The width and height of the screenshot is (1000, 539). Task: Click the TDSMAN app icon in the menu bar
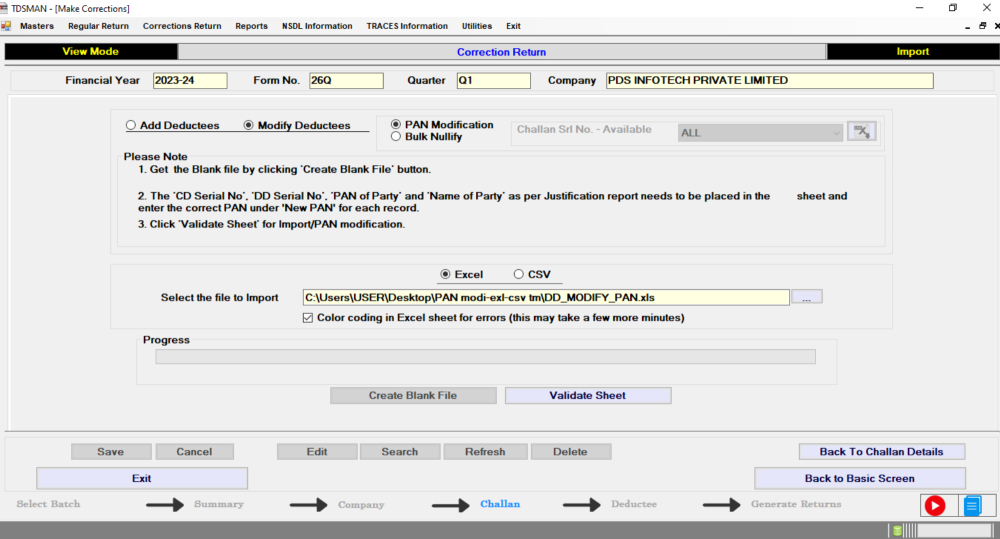tap(6, 26)
